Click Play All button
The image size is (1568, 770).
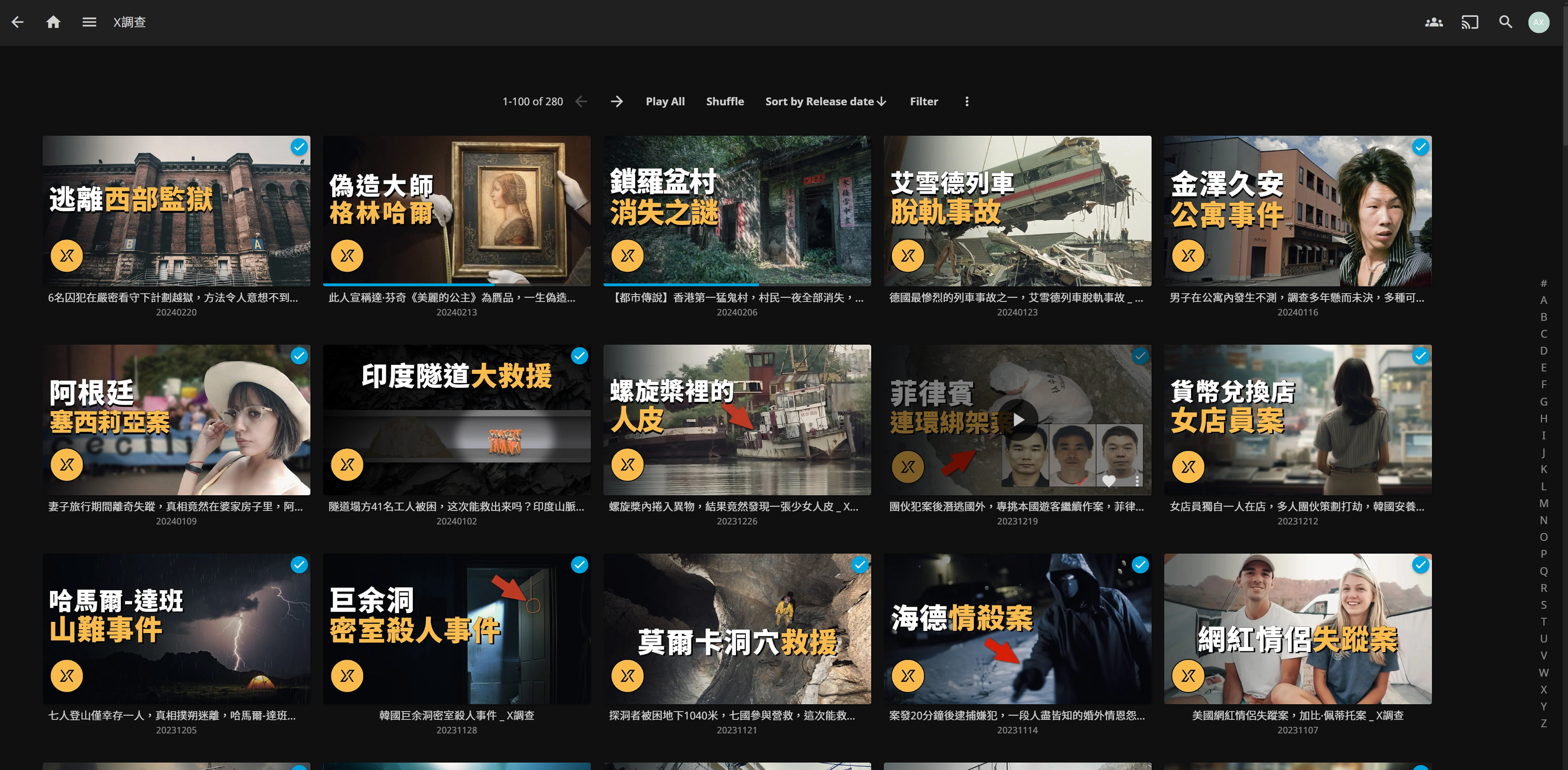click(x=665, y=102)
